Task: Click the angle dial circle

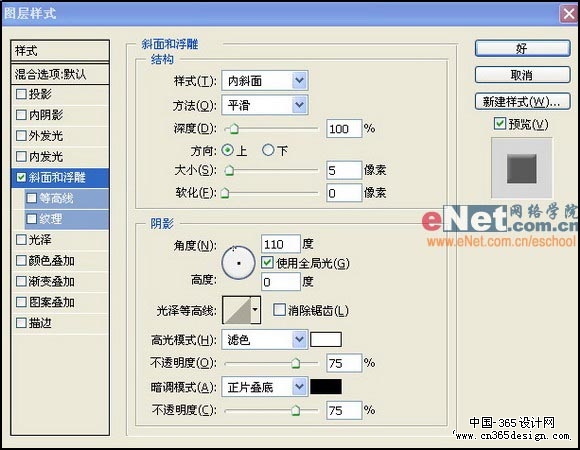Action: [239, 263]
